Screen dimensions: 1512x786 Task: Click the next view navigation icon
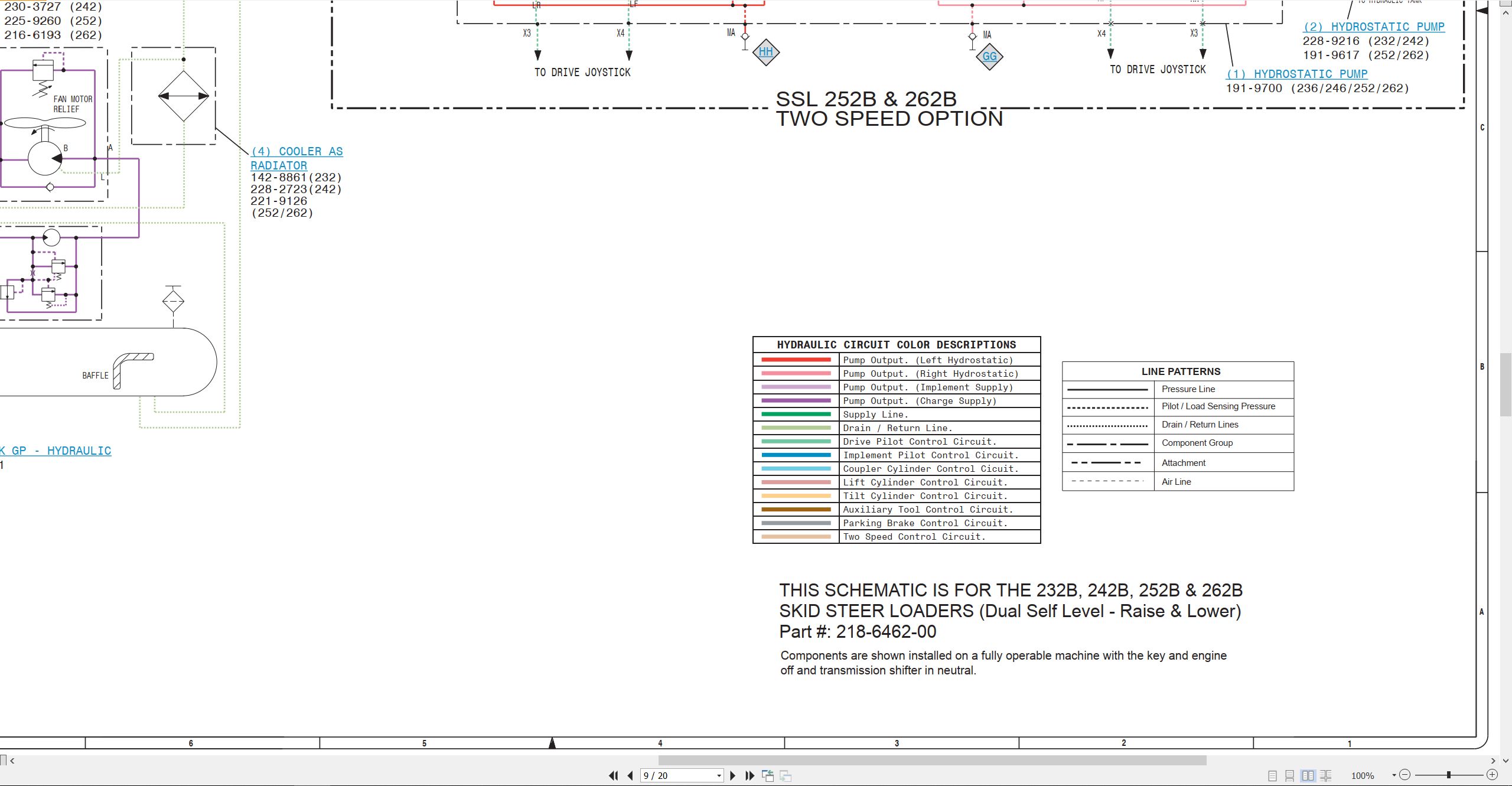pyautogui.click(x=786, y=775)
